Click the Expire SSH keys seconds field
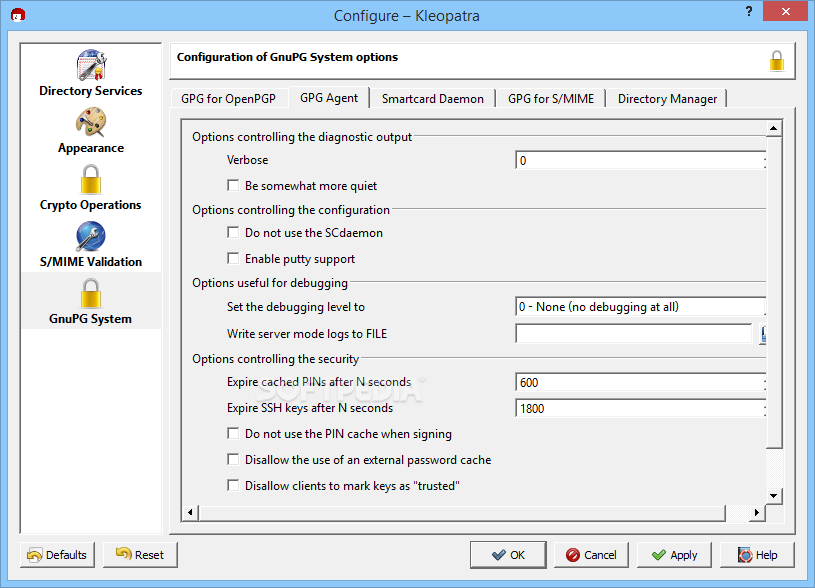The image size is (815, 588). pos(640,409)
